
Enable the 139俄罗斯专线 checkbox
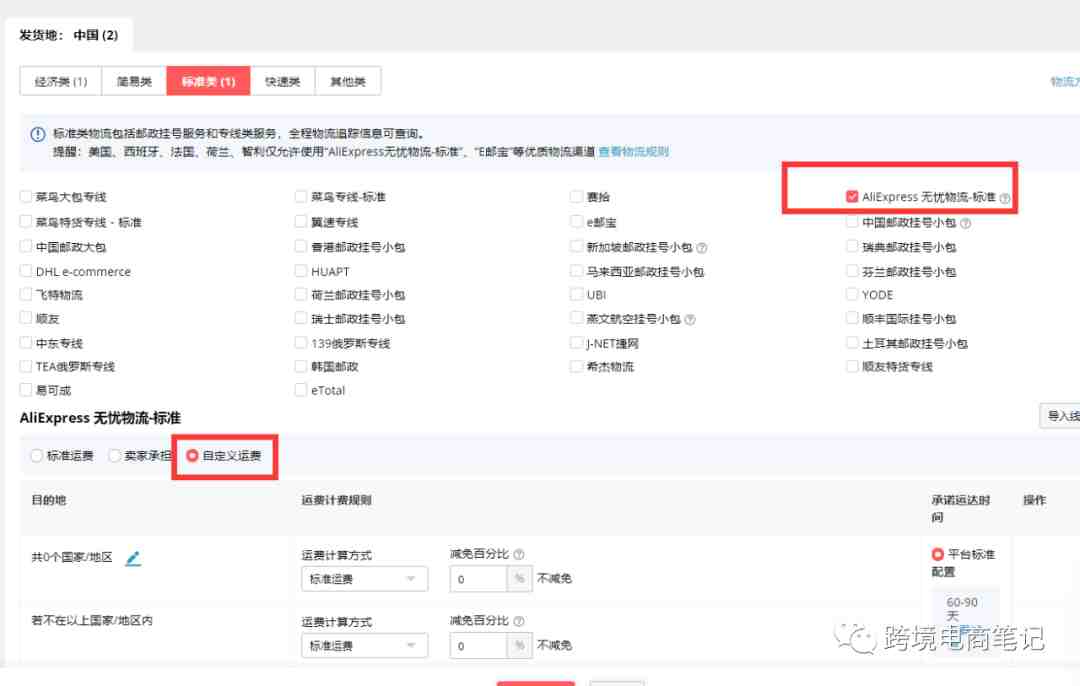pos(301,343)
